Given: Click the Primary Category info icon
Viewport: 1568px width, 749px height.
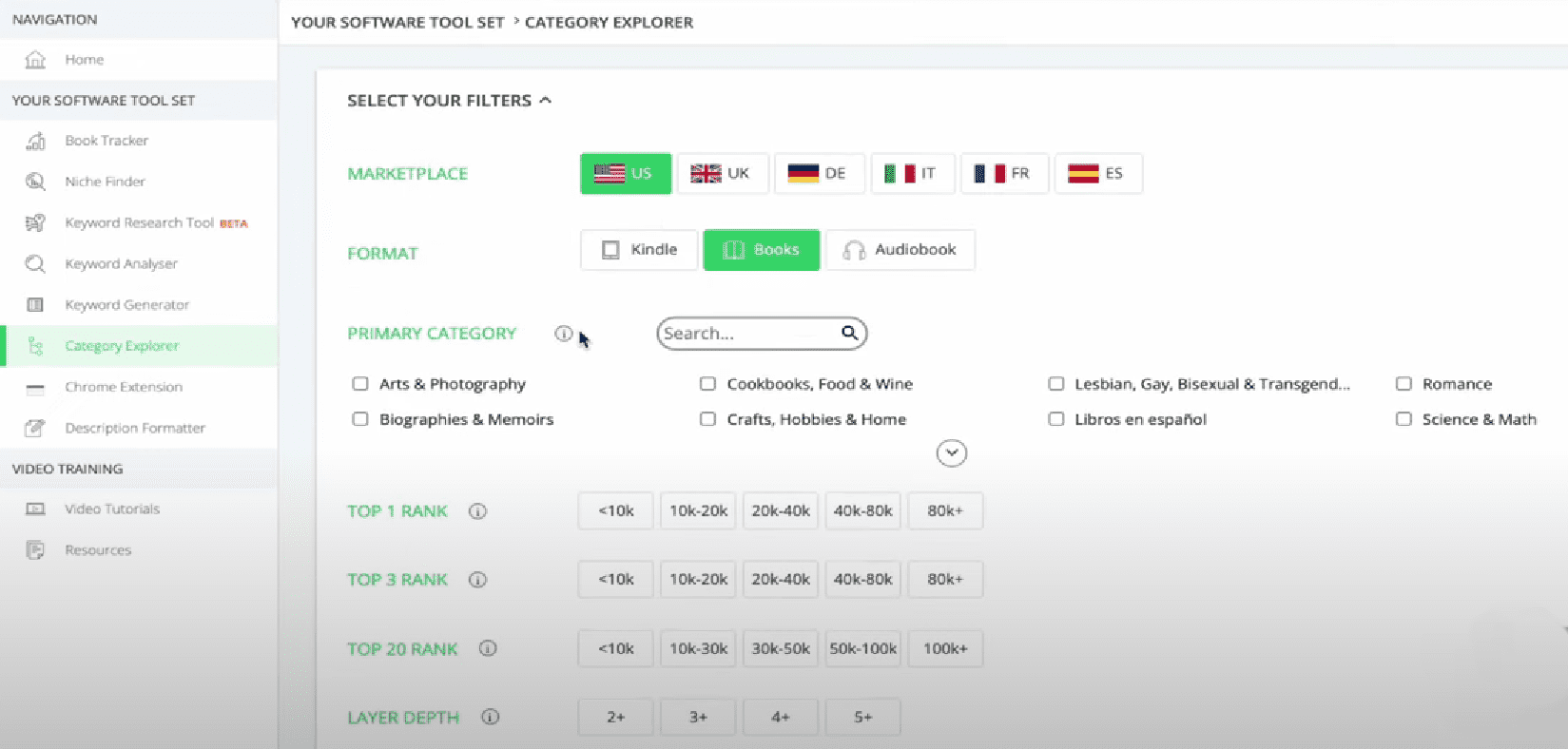Looking at the screenshot, I should coord(563,334).
